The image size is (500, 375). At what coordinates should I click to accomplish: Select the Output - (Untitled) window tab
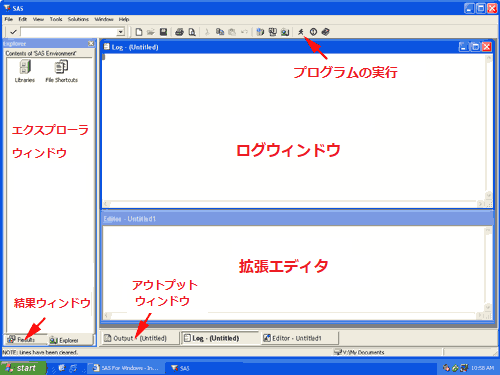click(140, 338)
